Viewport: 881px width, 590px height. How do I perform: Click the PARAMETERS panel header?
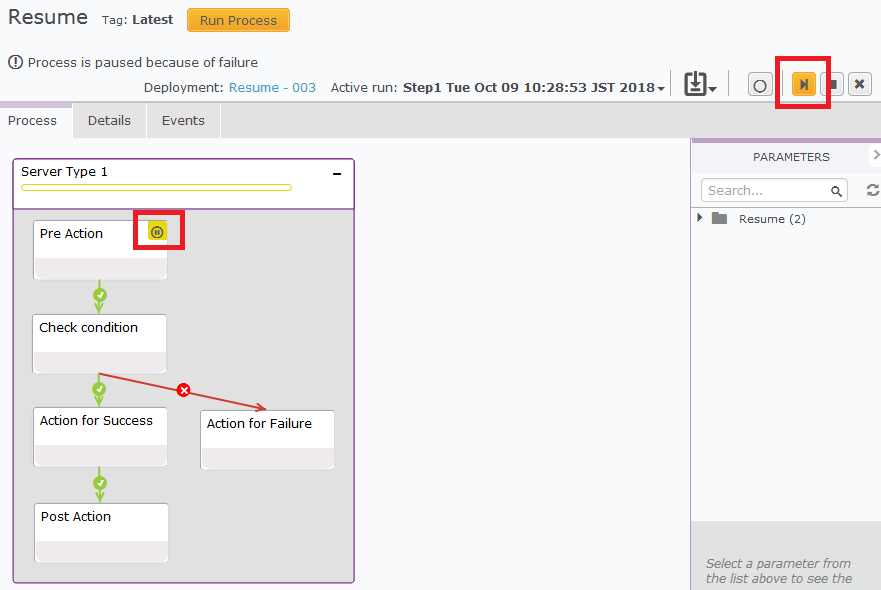point(791,157)
